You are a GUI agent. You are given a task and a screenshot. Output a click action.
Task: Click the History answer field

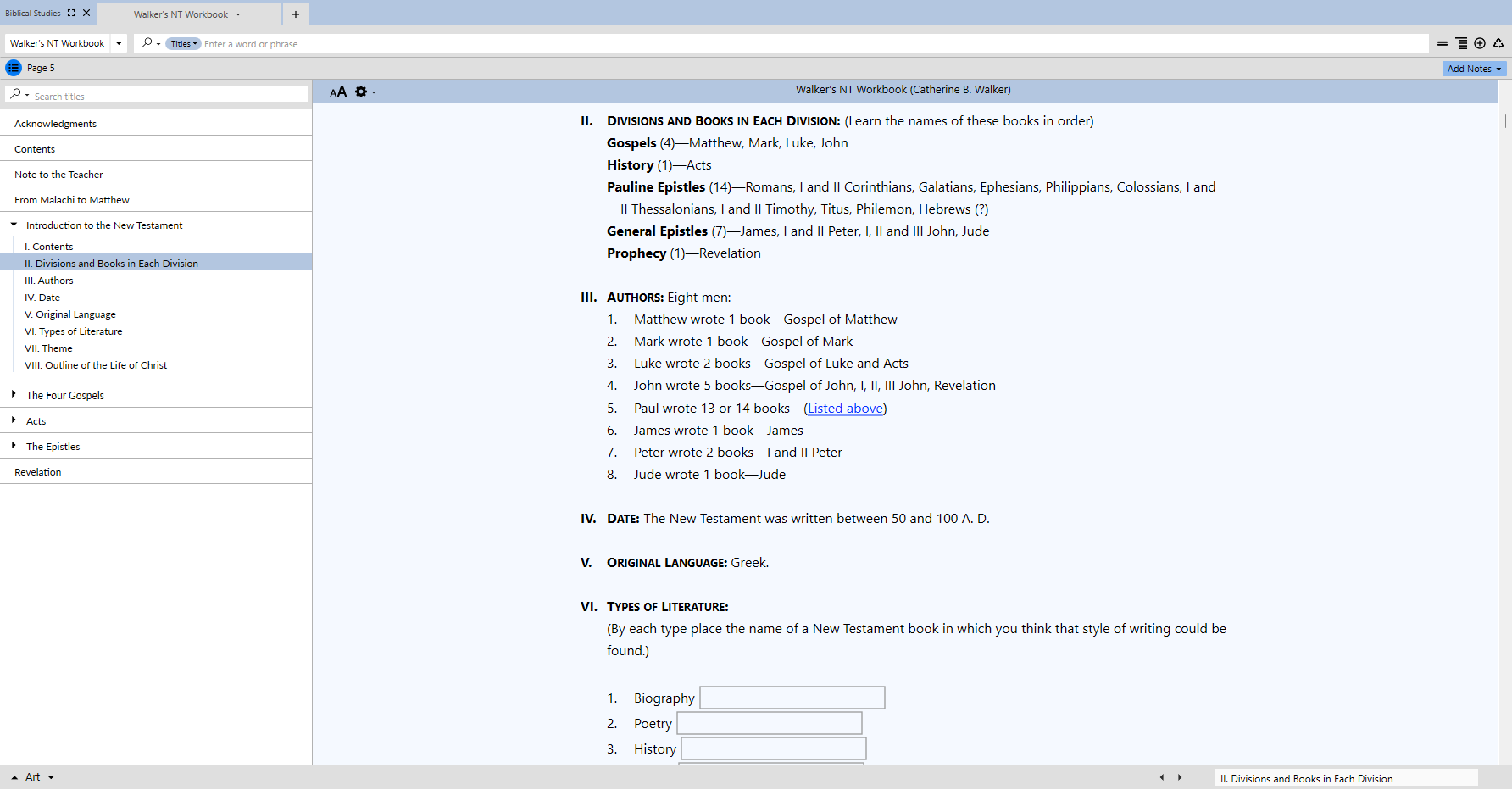774,748
